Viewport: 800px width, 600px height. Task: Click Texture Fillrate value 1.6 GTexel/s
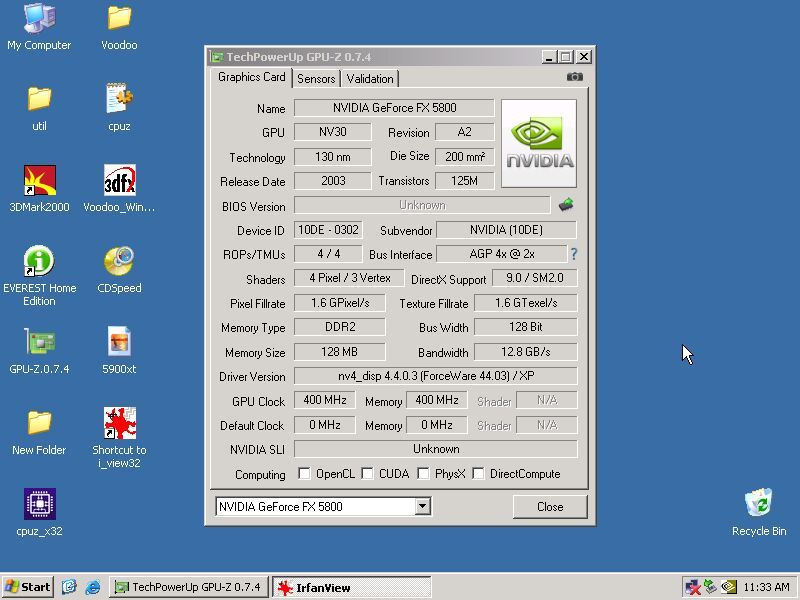coord(526,303)
